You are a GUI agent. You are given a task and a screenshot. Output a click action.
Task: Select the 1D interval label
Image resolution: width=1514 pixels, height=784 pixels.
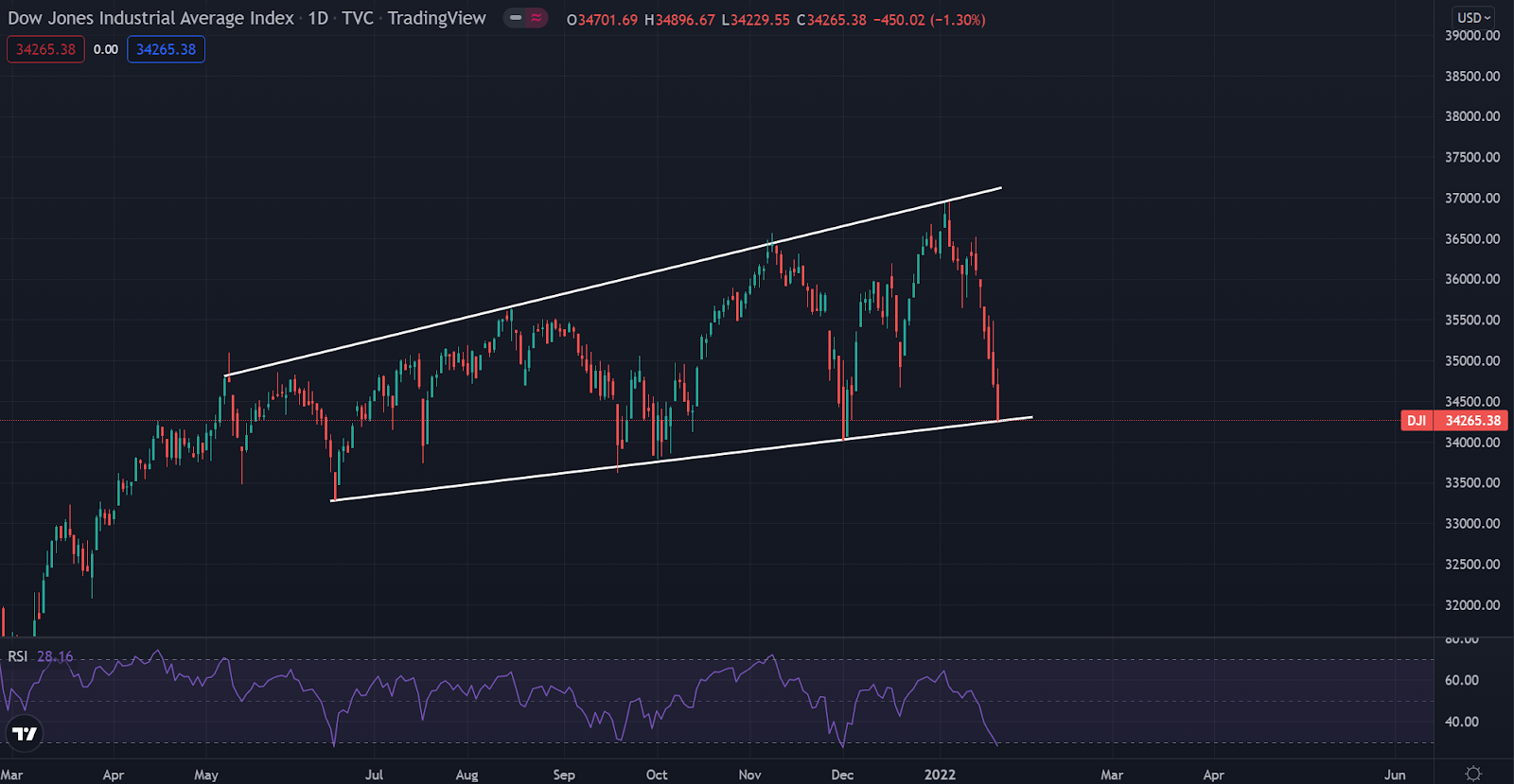(318, 18)
